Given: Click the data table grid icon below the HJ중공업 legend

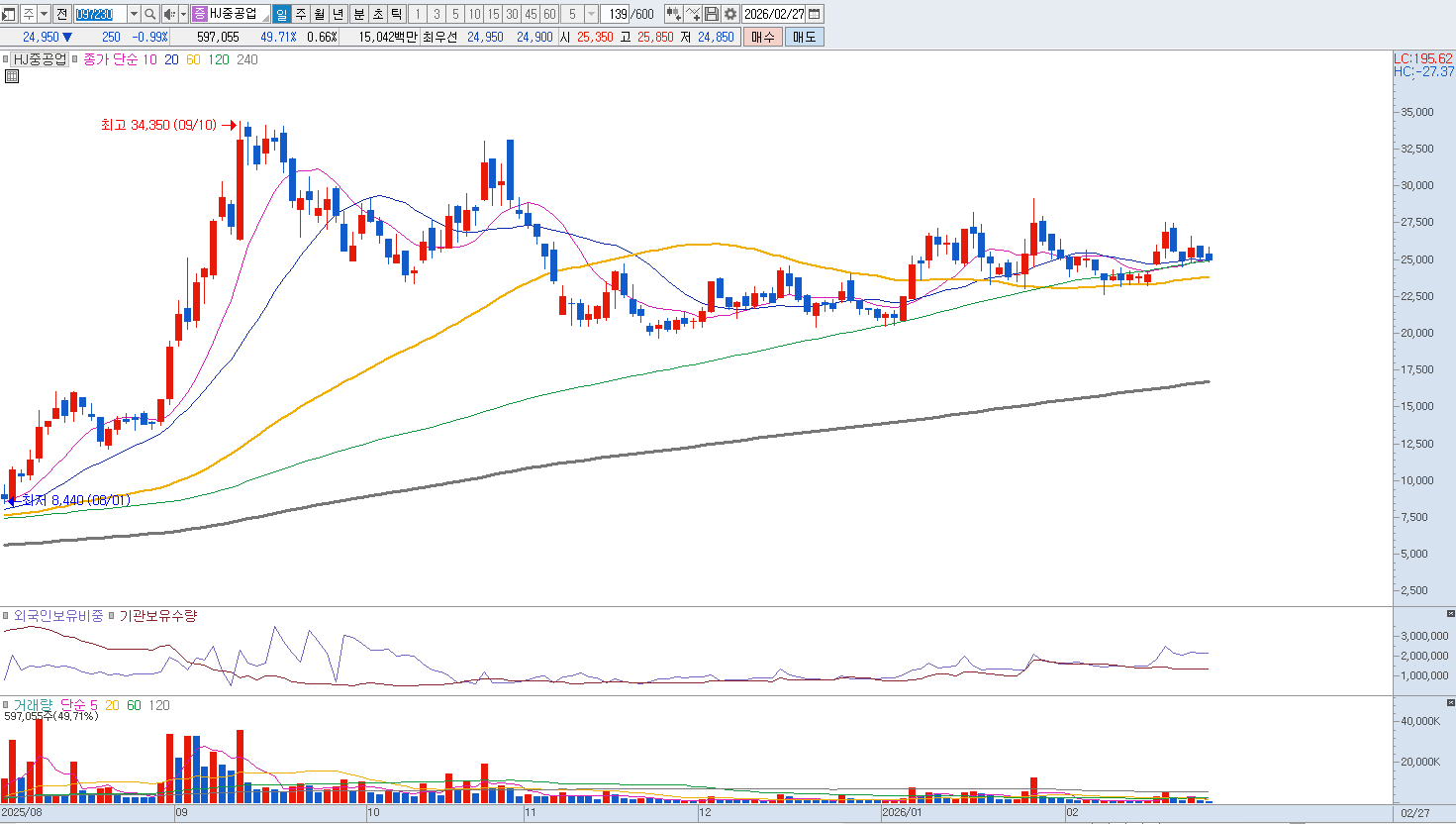Looking at the screenshot, I should pyautogui.click(x=12, y=76).
